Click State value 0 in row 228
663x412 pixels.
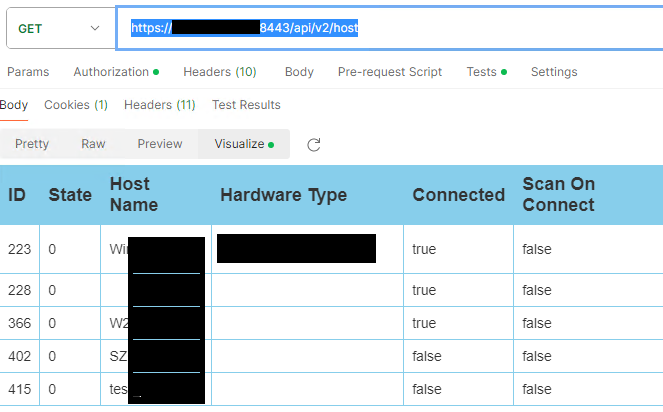[x=52, y=290]
